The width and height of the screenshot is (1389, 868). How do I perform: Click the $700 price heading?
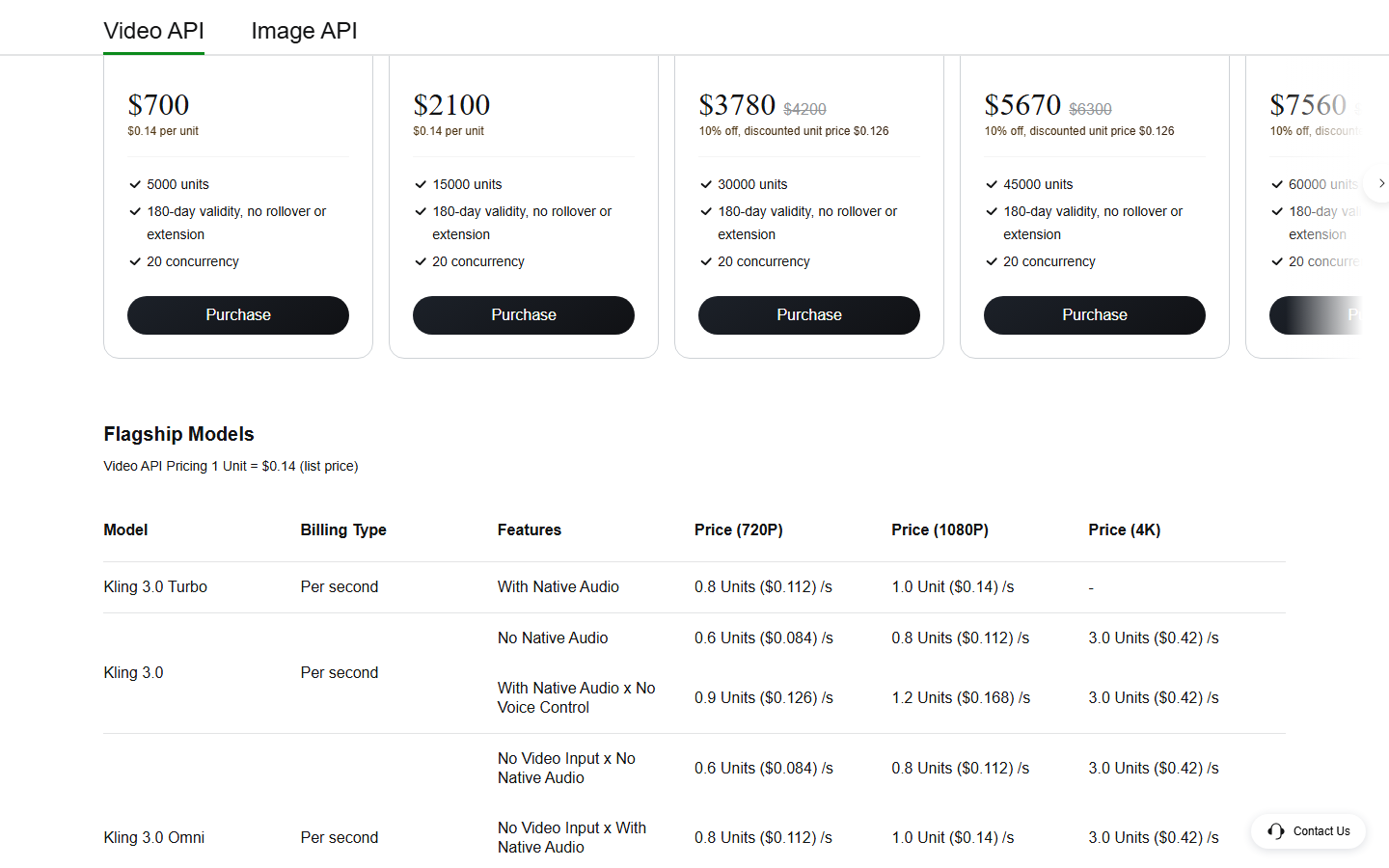[x=158, y=104]
